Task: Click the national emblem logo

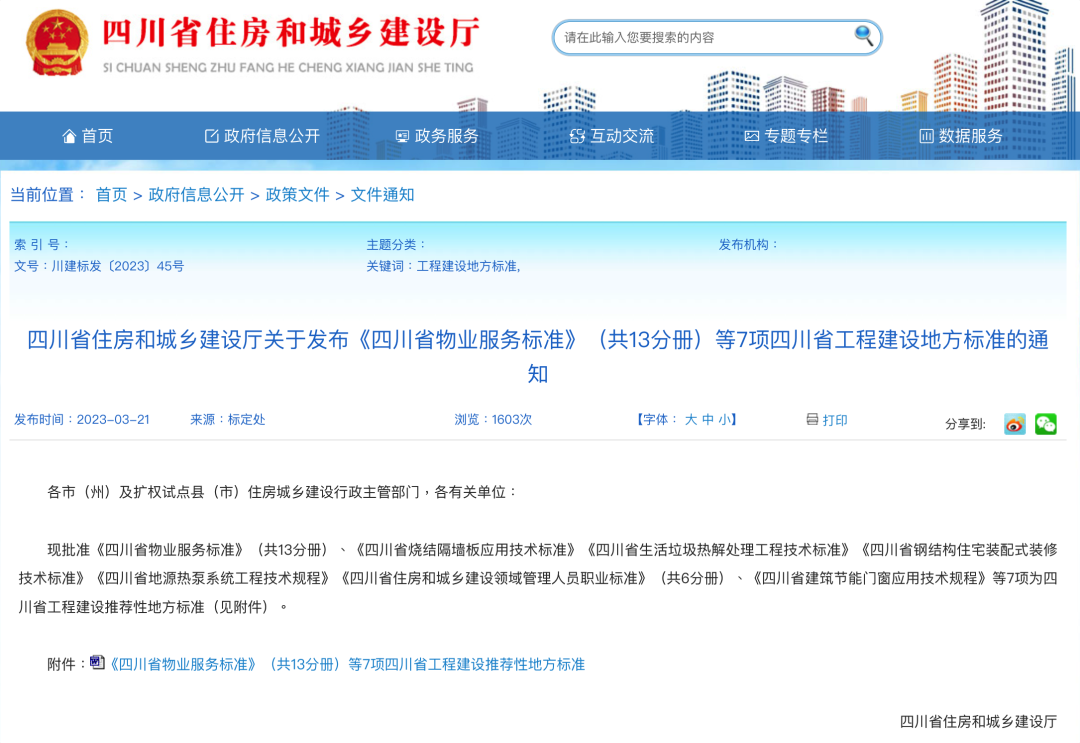Action: point(56,43)
